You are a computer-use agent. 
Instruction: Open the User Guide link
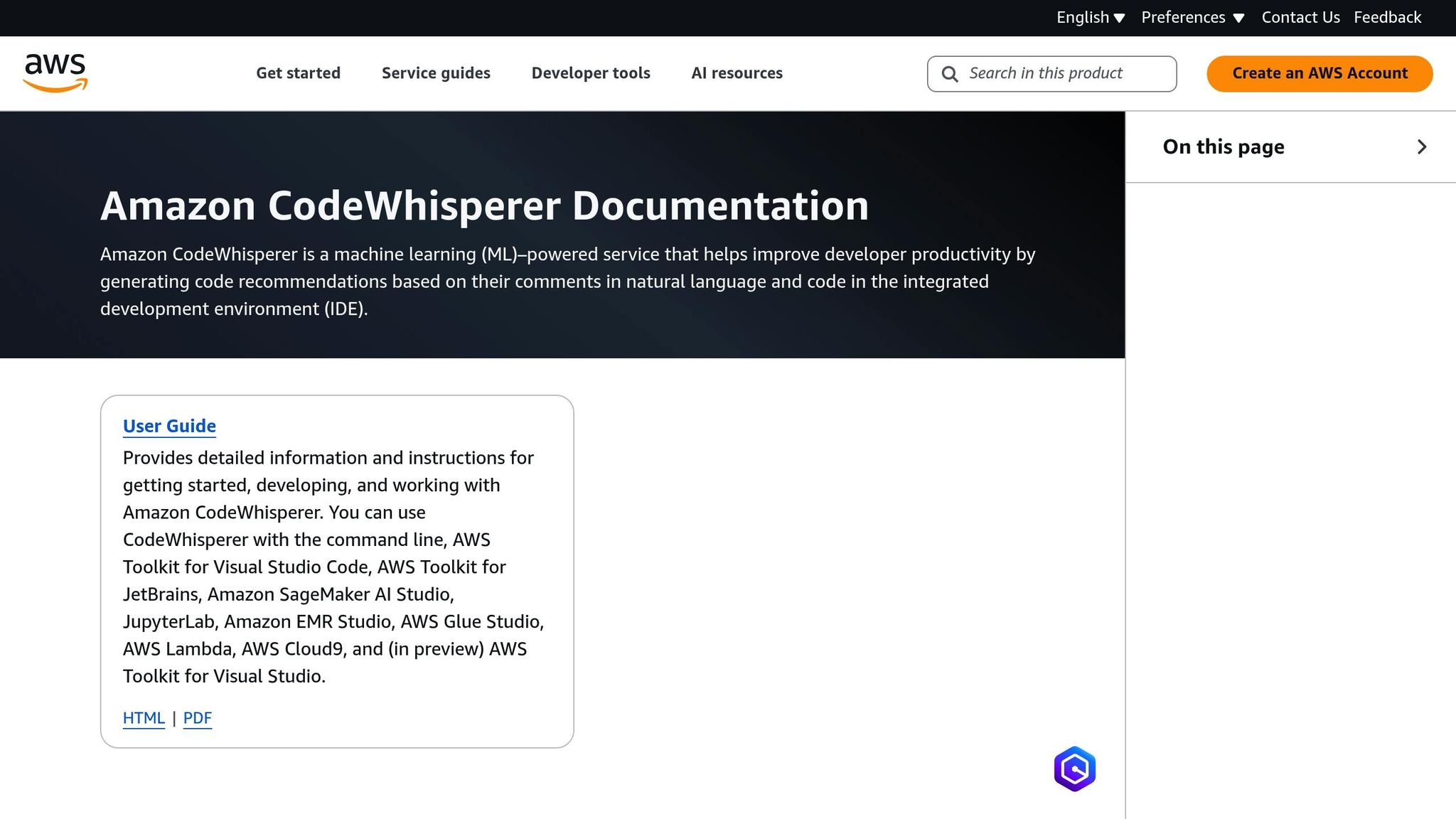click(169, 425)
